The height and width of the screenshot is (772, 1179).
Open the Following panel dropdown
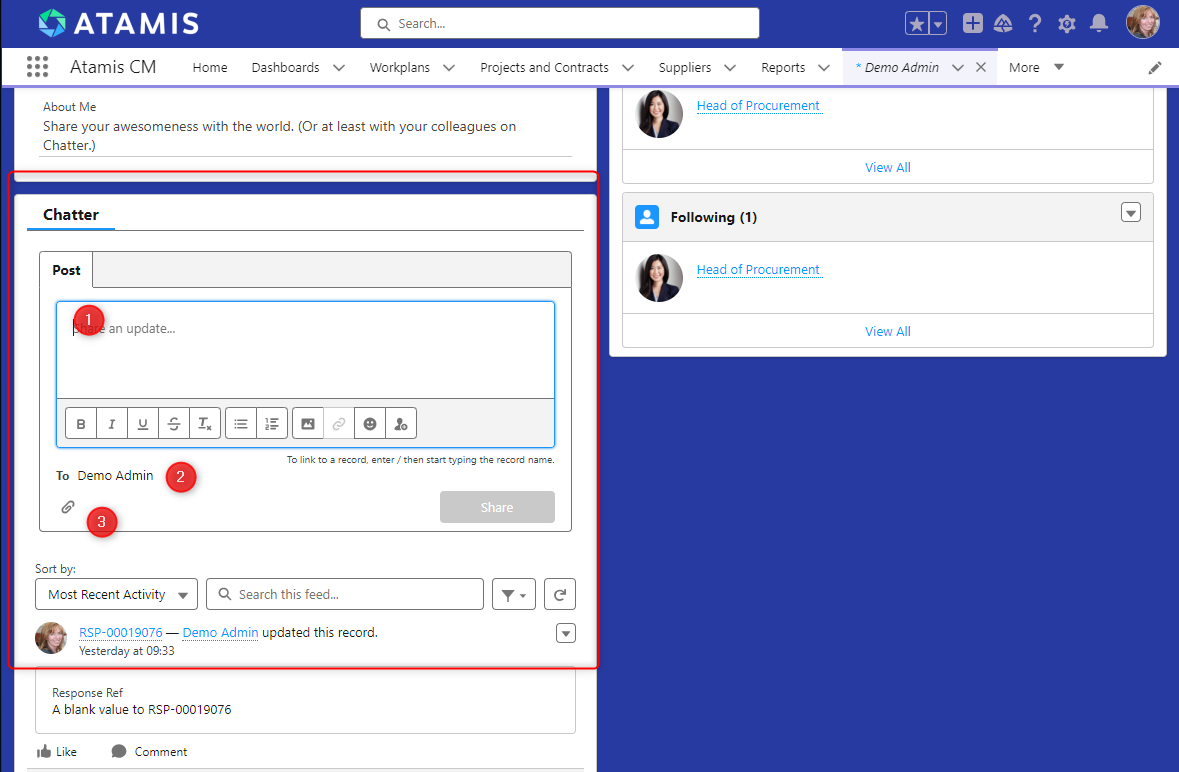1130,213
